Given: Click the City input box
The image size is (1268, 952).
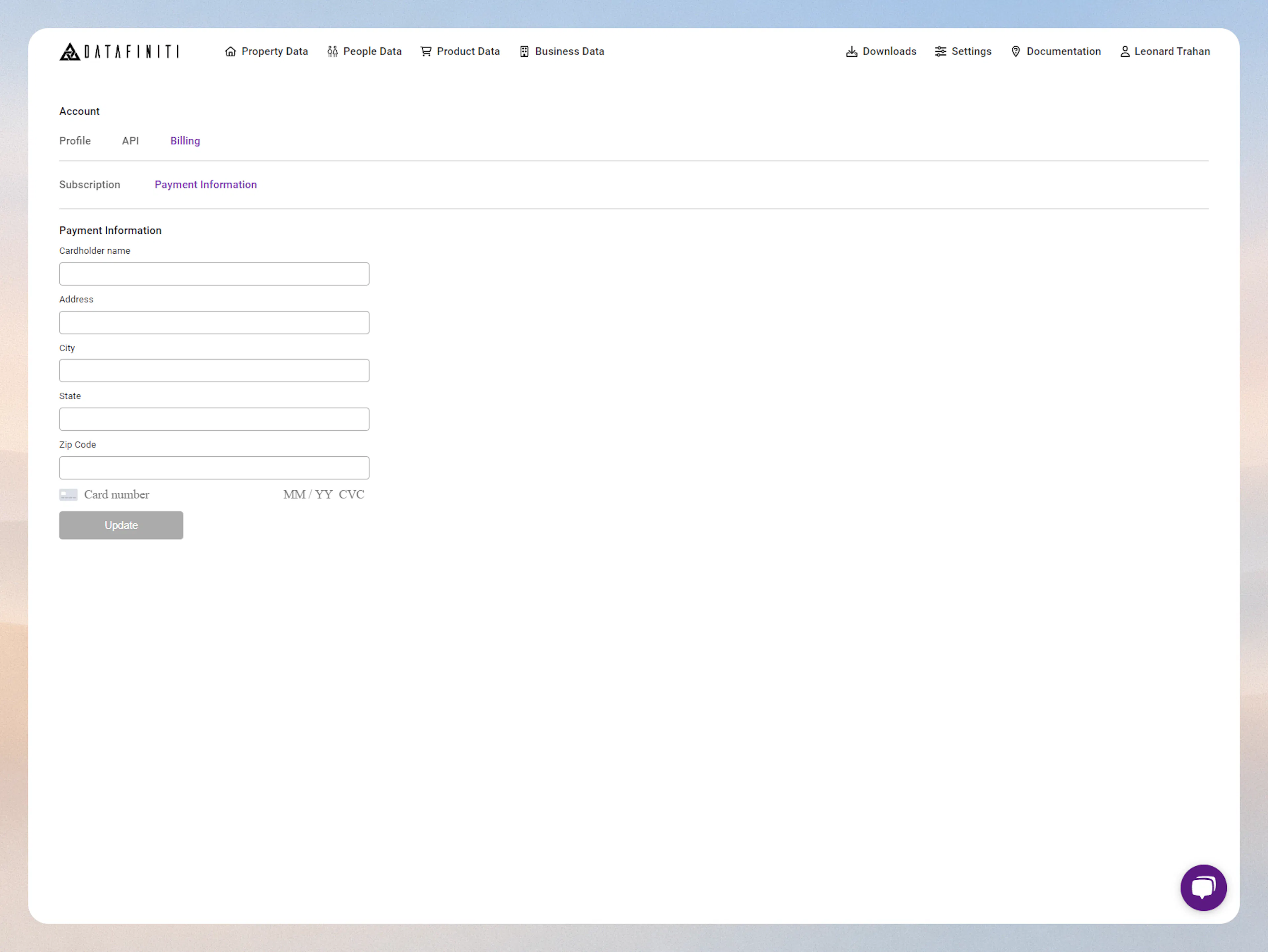Looking at the screenshot, I should [214, 370].
